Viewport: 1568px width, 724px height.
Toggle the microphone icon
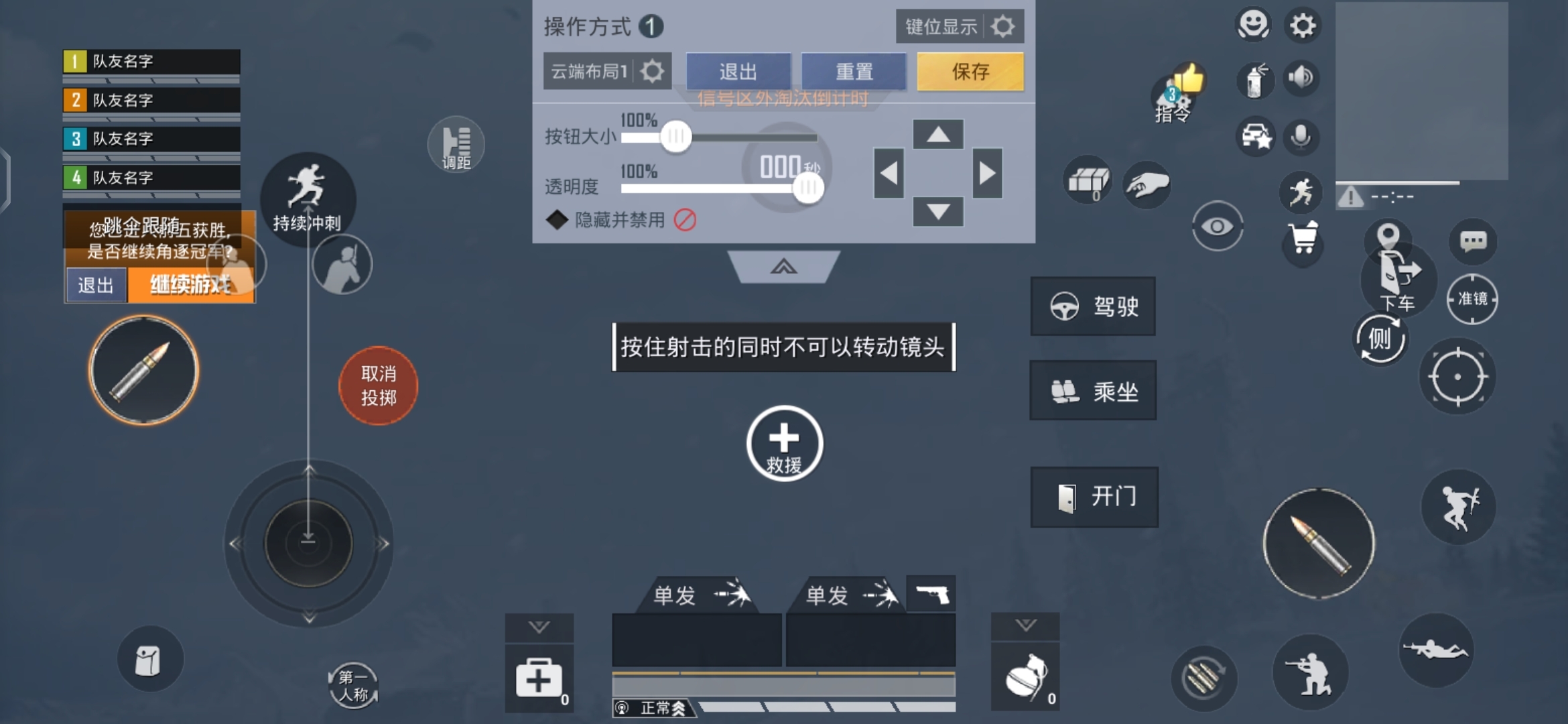click(1301, 136)
